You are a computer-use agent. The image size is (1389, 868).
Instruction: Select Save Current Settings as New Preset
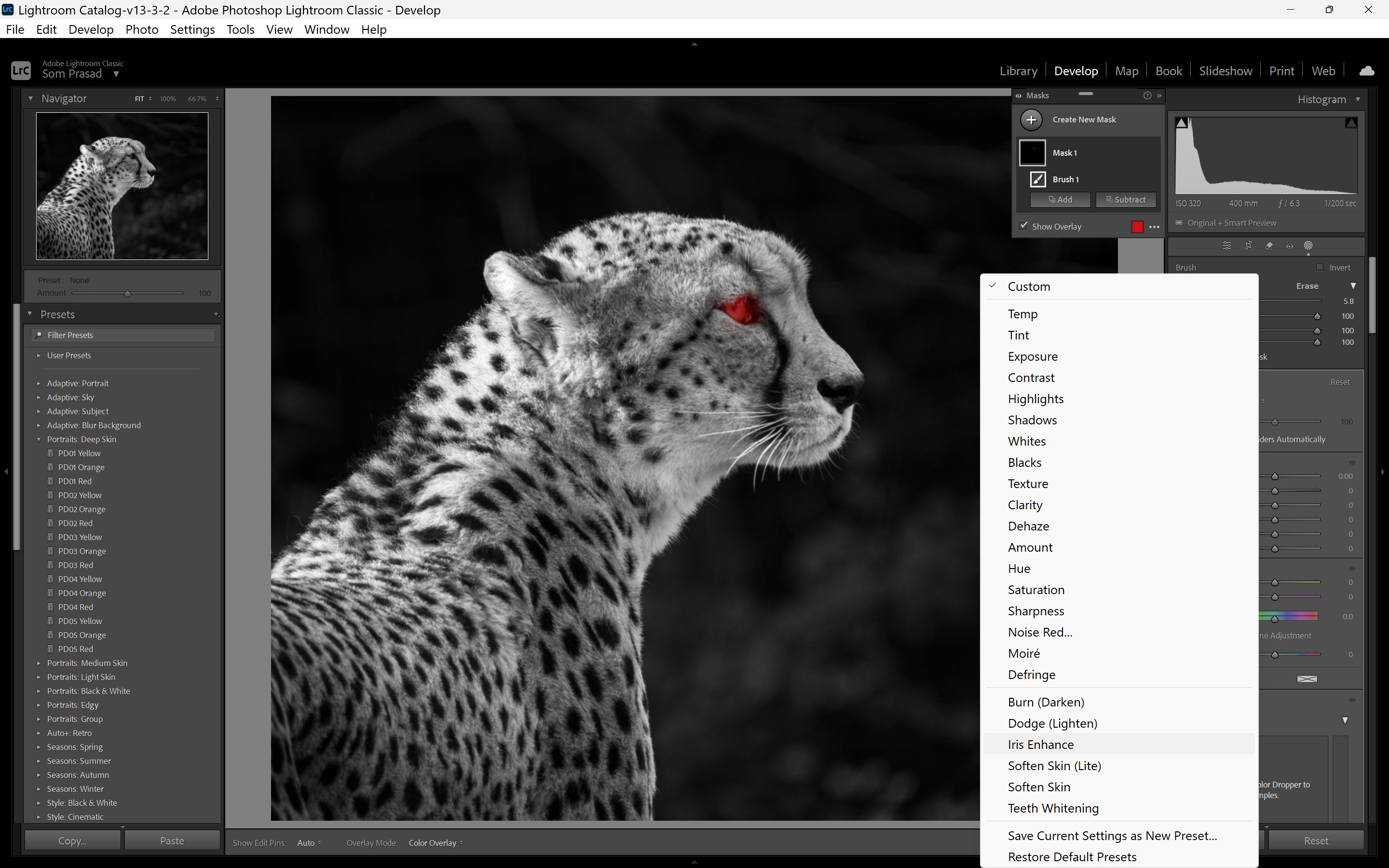(x=1118, y=836)
